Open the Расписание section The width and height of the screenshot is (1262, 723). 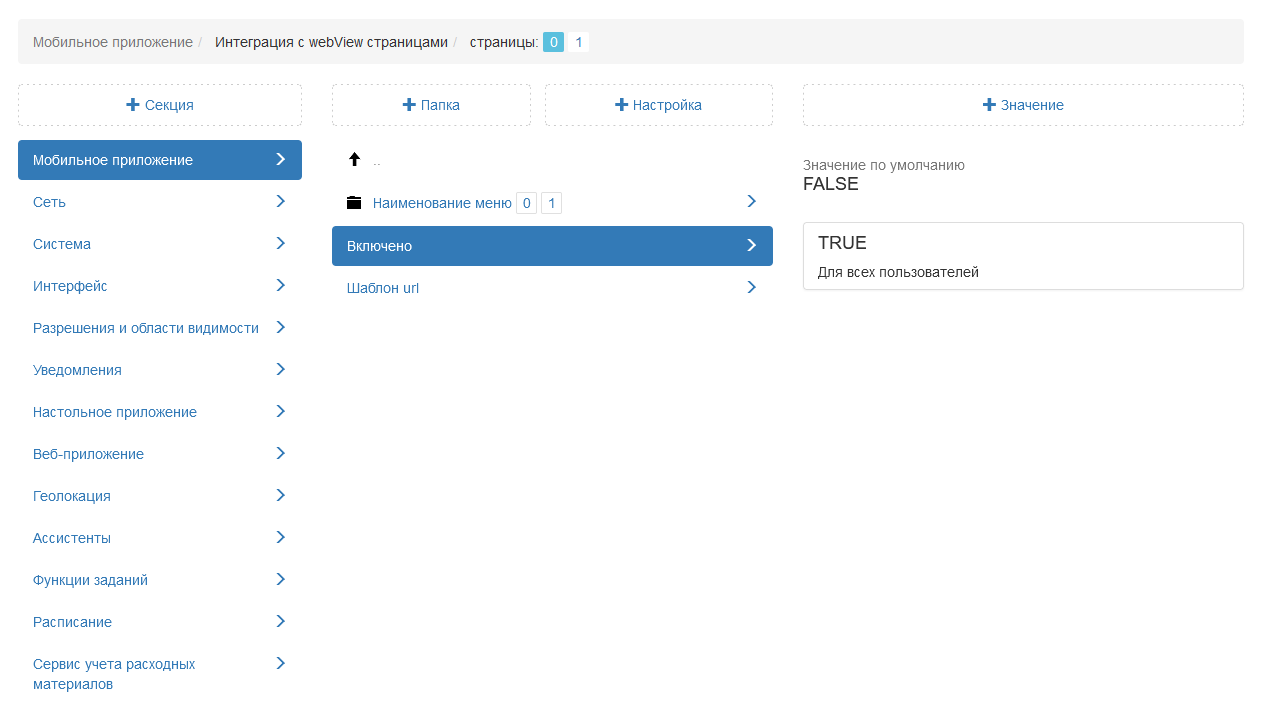coord(72,622)
